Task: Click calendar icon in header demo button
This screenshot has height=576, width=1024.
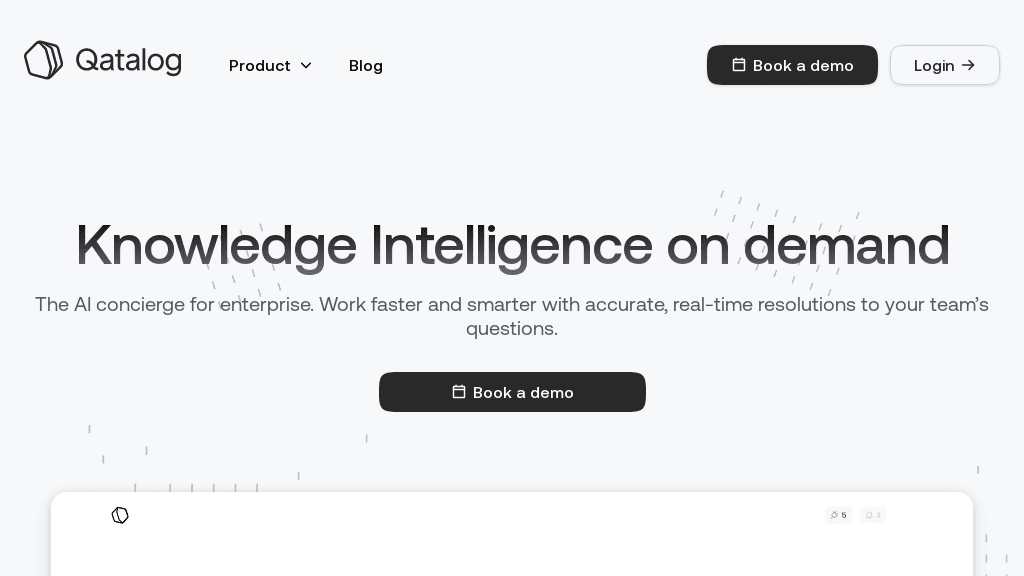Action: (x=739, y=65)
